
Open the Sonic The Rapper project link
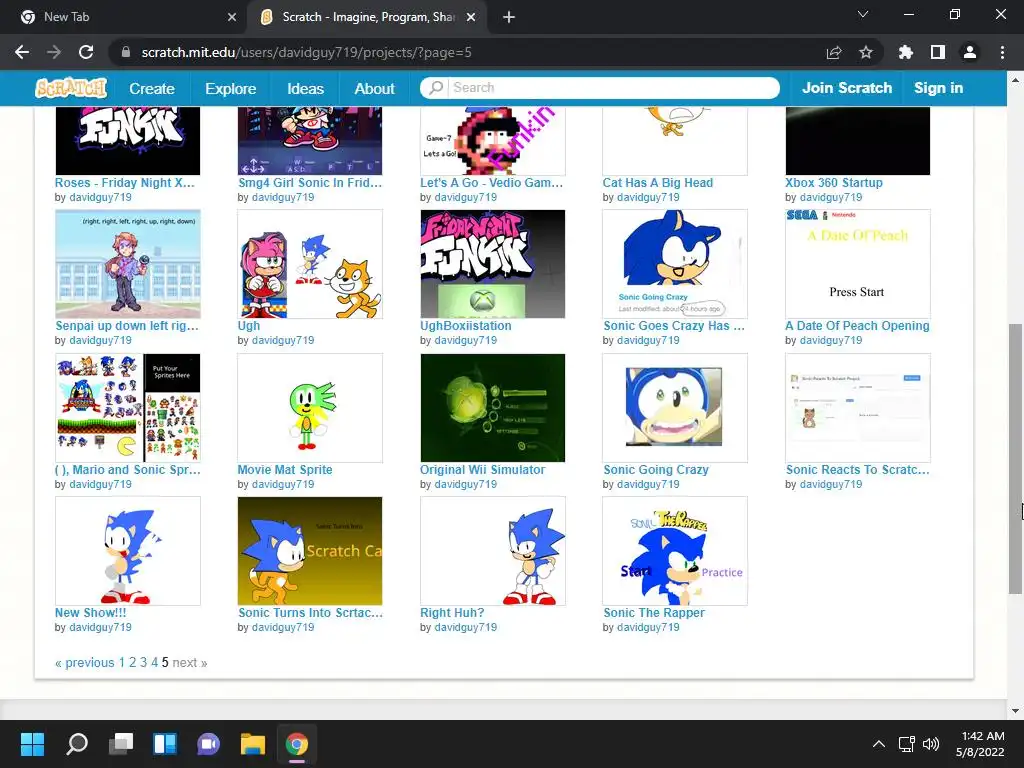[654, 613]
